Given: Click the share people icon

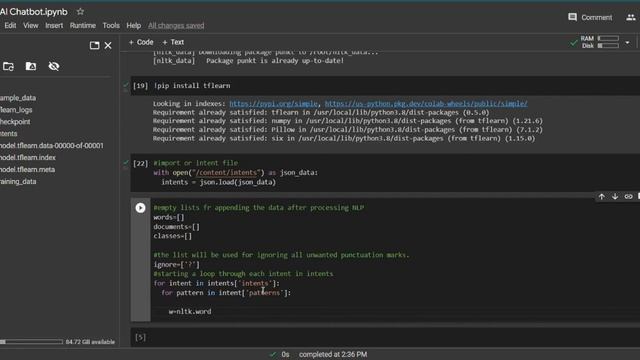Looking at the screenshot, I should (631, 17).
